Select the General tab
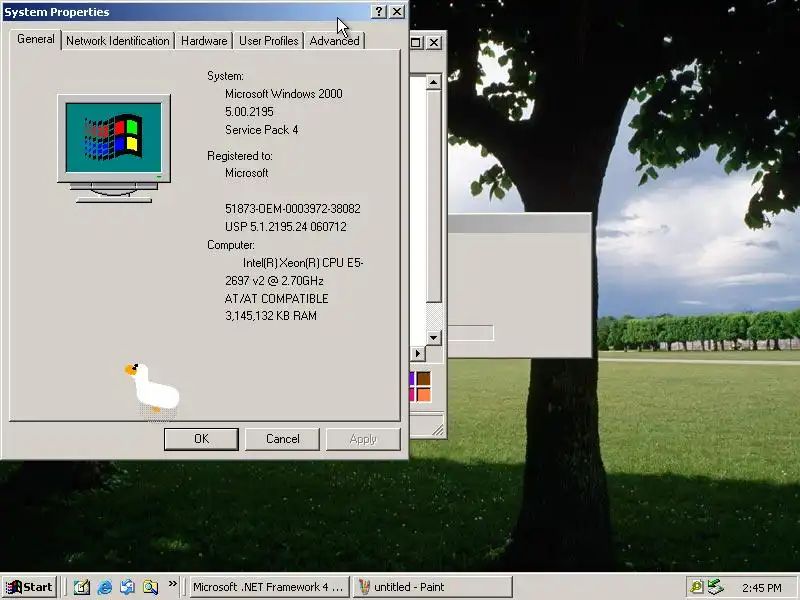This screenshot has height=600, width=800. click(35, 39)
